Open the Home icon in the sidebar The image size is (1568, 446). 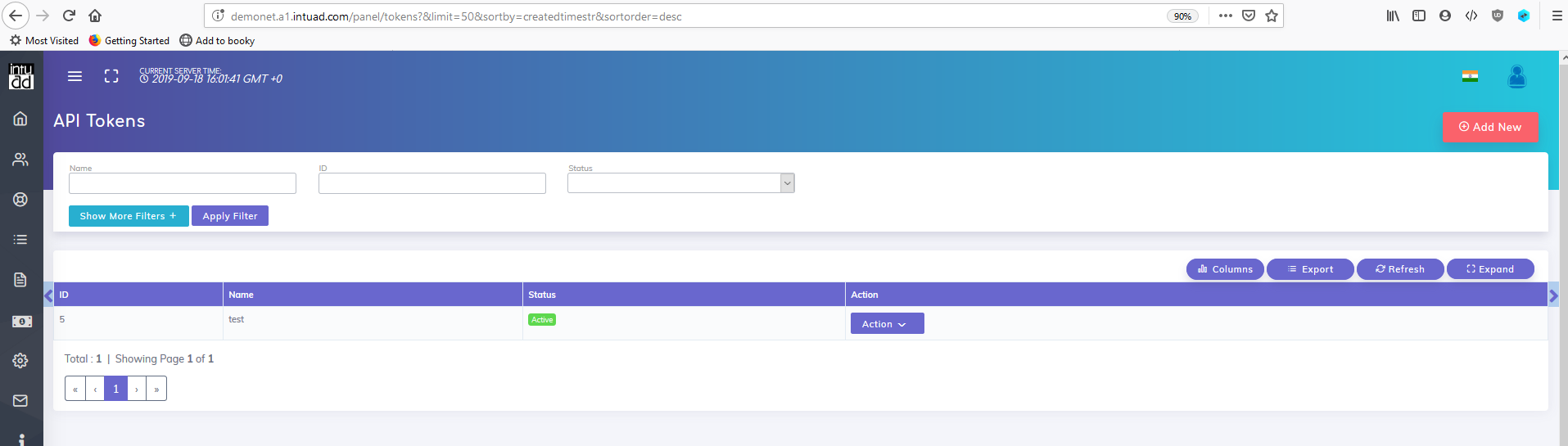(20, 119)
